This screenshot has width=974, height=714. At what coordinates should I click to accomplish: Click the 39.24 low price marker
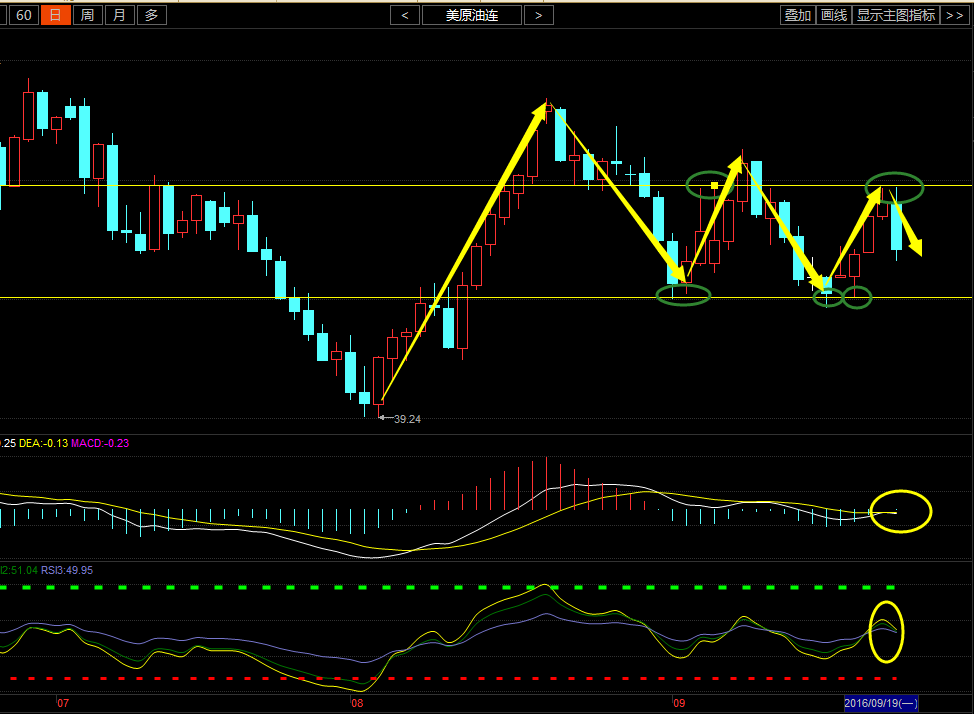[x=406, y=419]
